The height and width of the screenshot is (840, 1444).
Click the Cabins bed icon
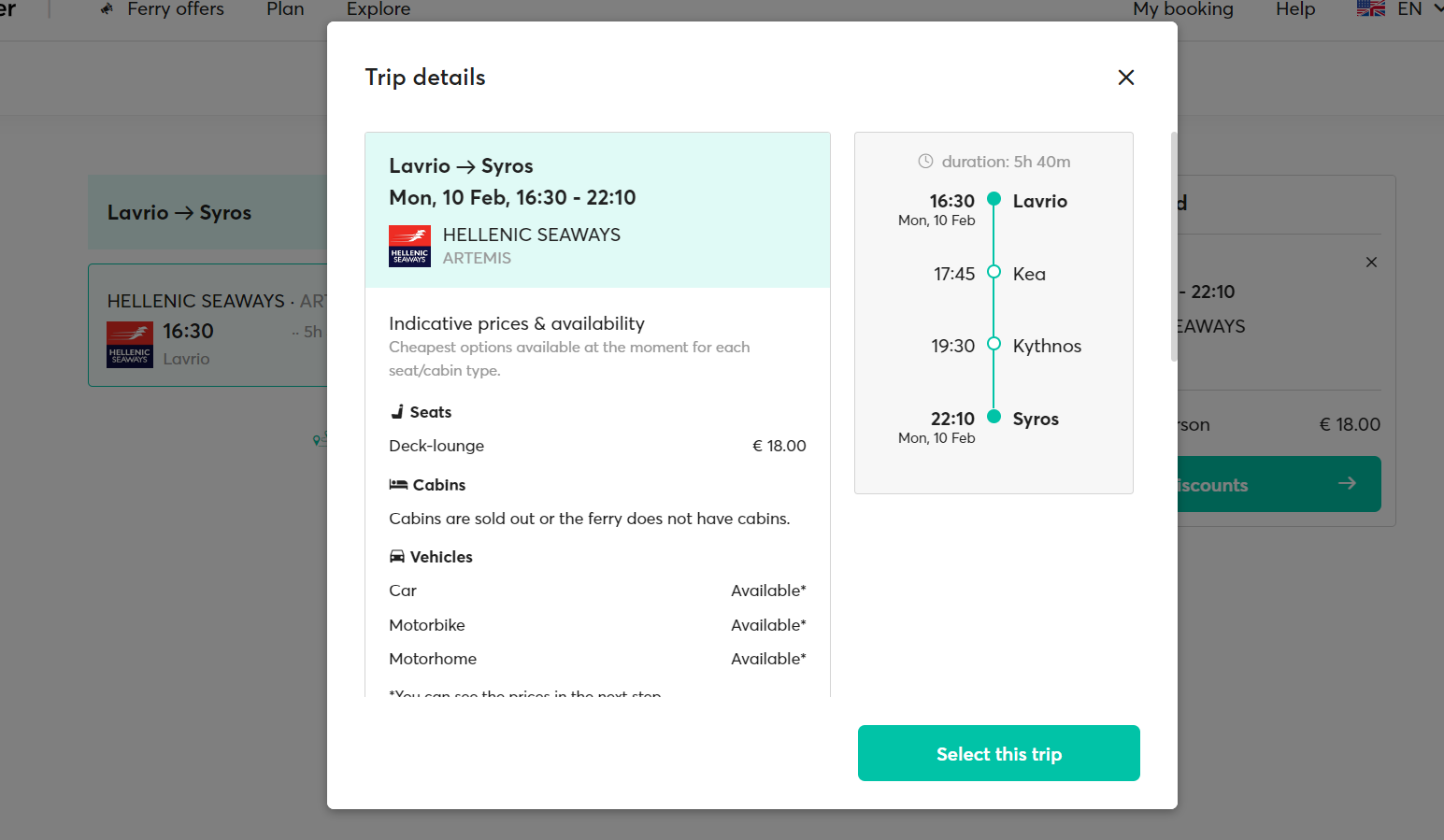(x=398, y=485)
